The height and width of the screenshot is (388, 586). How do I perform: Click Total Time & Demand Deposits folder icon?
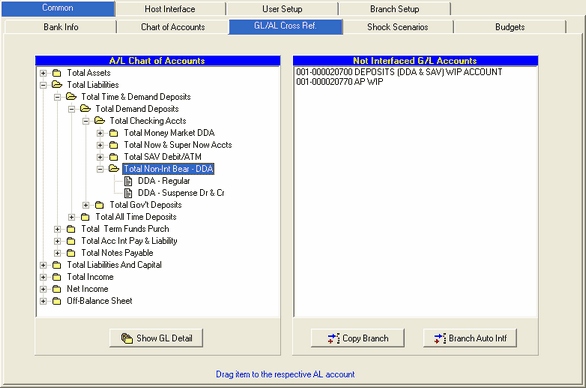coord(71,96)
